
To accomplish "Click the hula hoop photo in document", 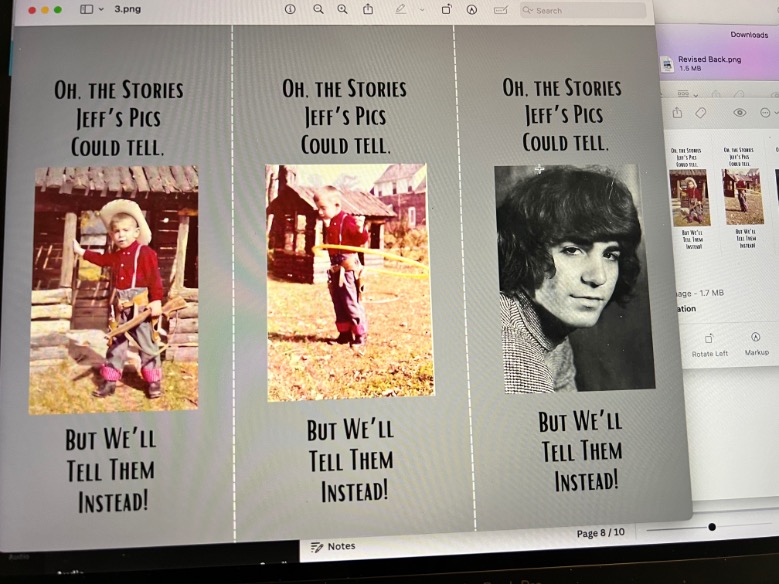I will [350, 282].
